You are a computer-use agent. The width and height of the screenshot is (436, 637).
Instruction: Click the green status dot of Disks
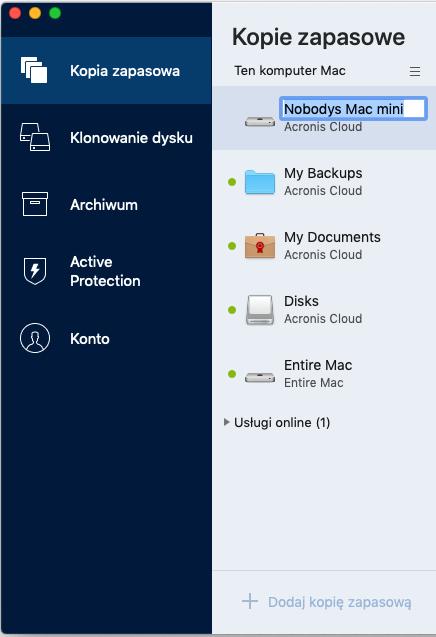232,310
